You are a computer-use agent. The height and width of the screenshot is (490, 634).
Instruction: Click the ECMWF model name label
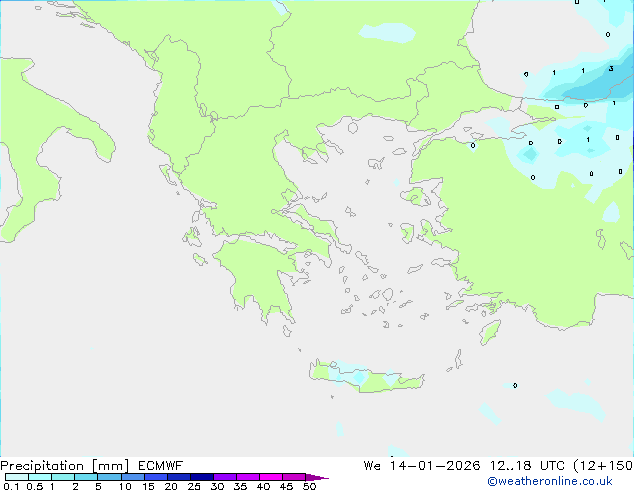(161, 466)
